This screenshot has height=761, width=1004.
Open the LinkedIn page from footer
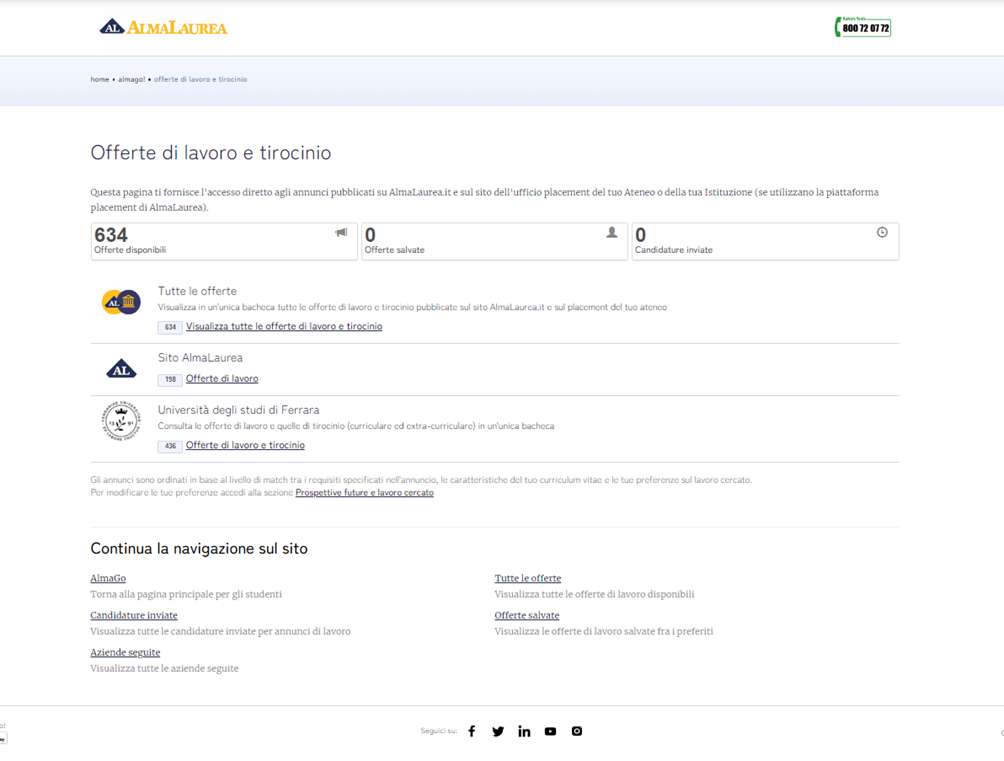(524, 731)
